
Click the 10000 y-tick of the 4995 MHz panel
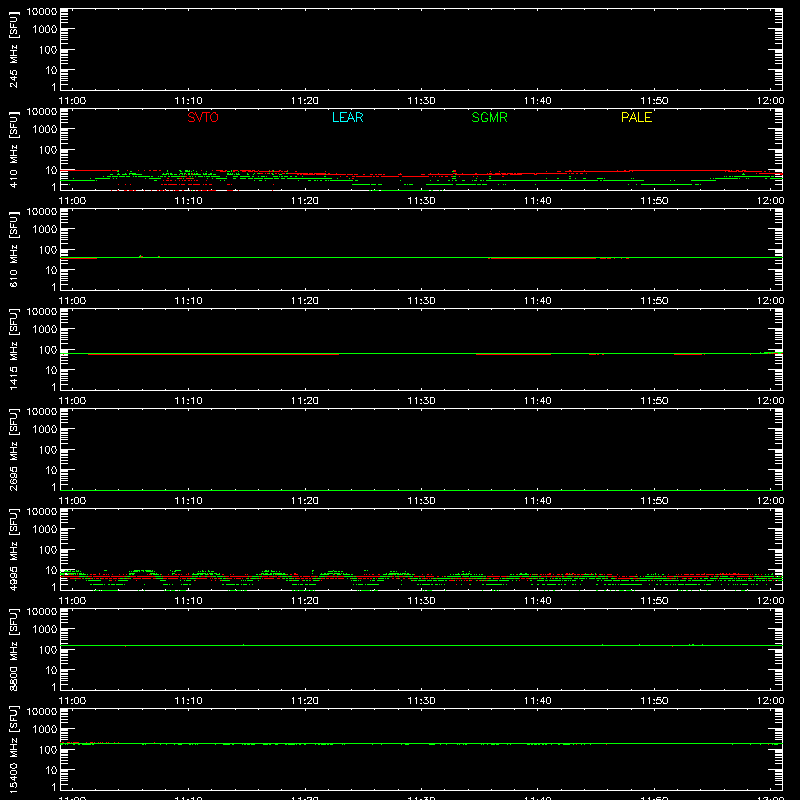(42, 512)
